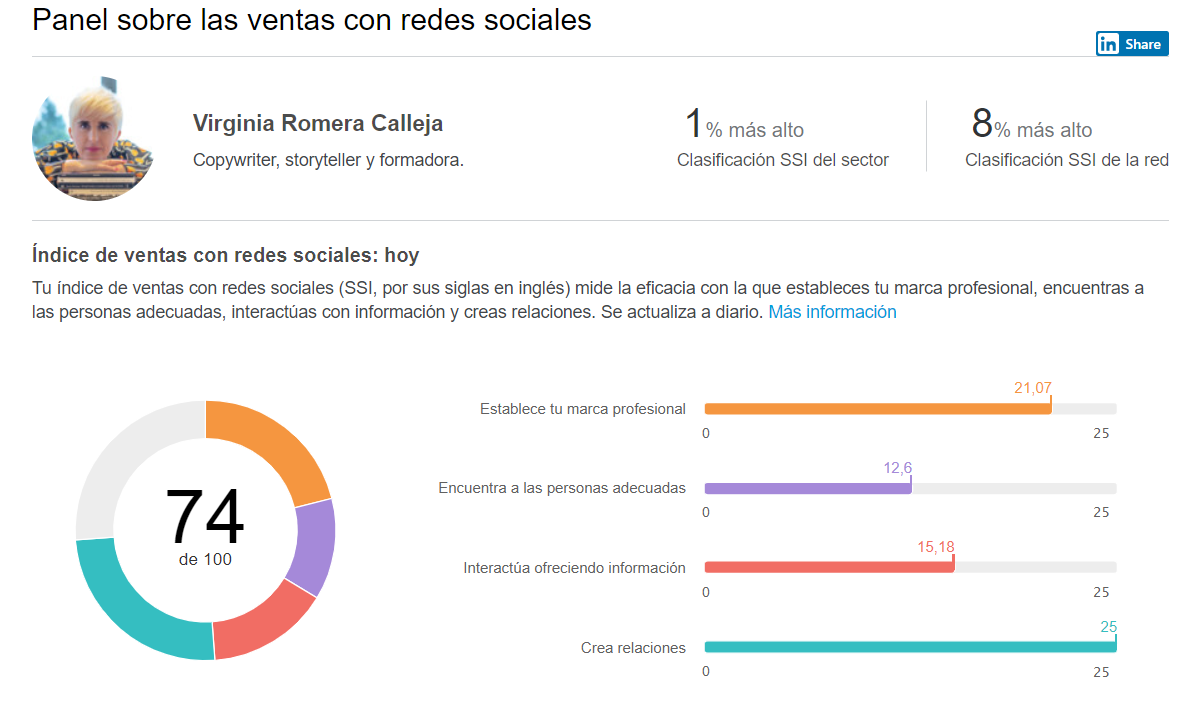The width and height of the screenshot is (1189, 707).
Task: Click the teal 'Crea relaciones' bar
Action: 909,647
